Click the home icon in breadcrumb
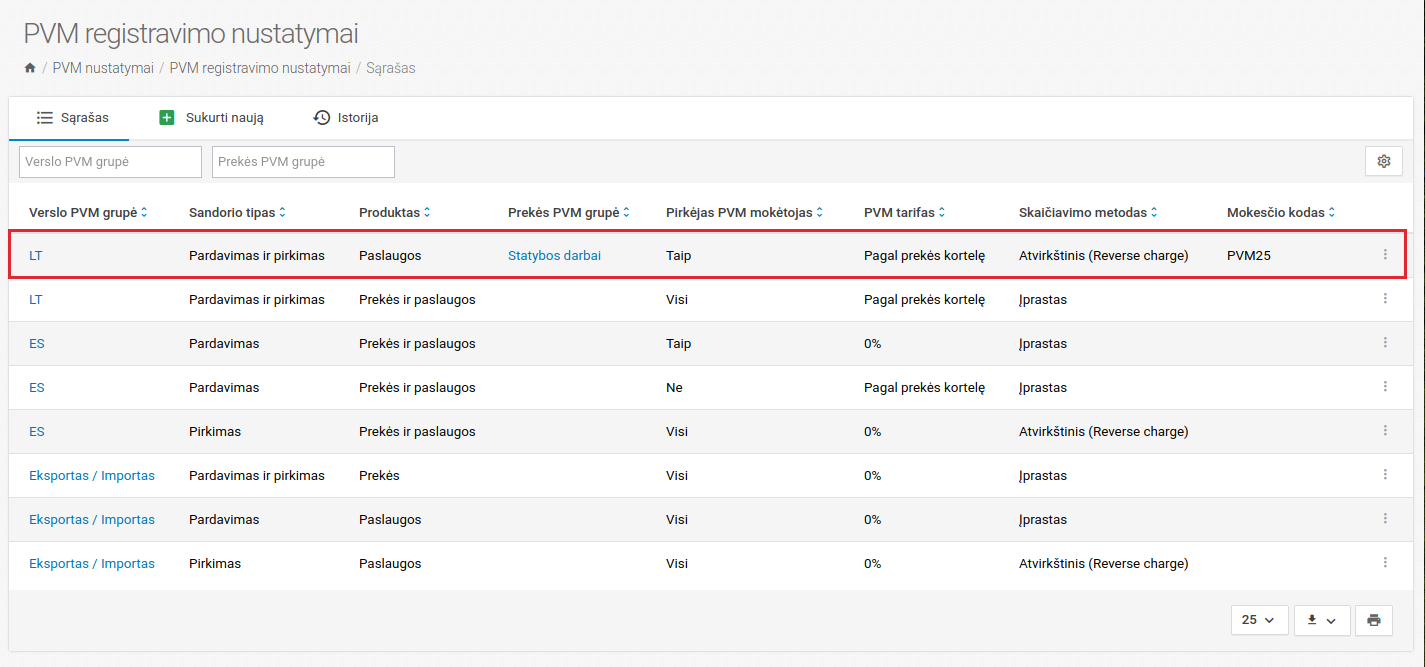1425x667 pixels. 30,68
